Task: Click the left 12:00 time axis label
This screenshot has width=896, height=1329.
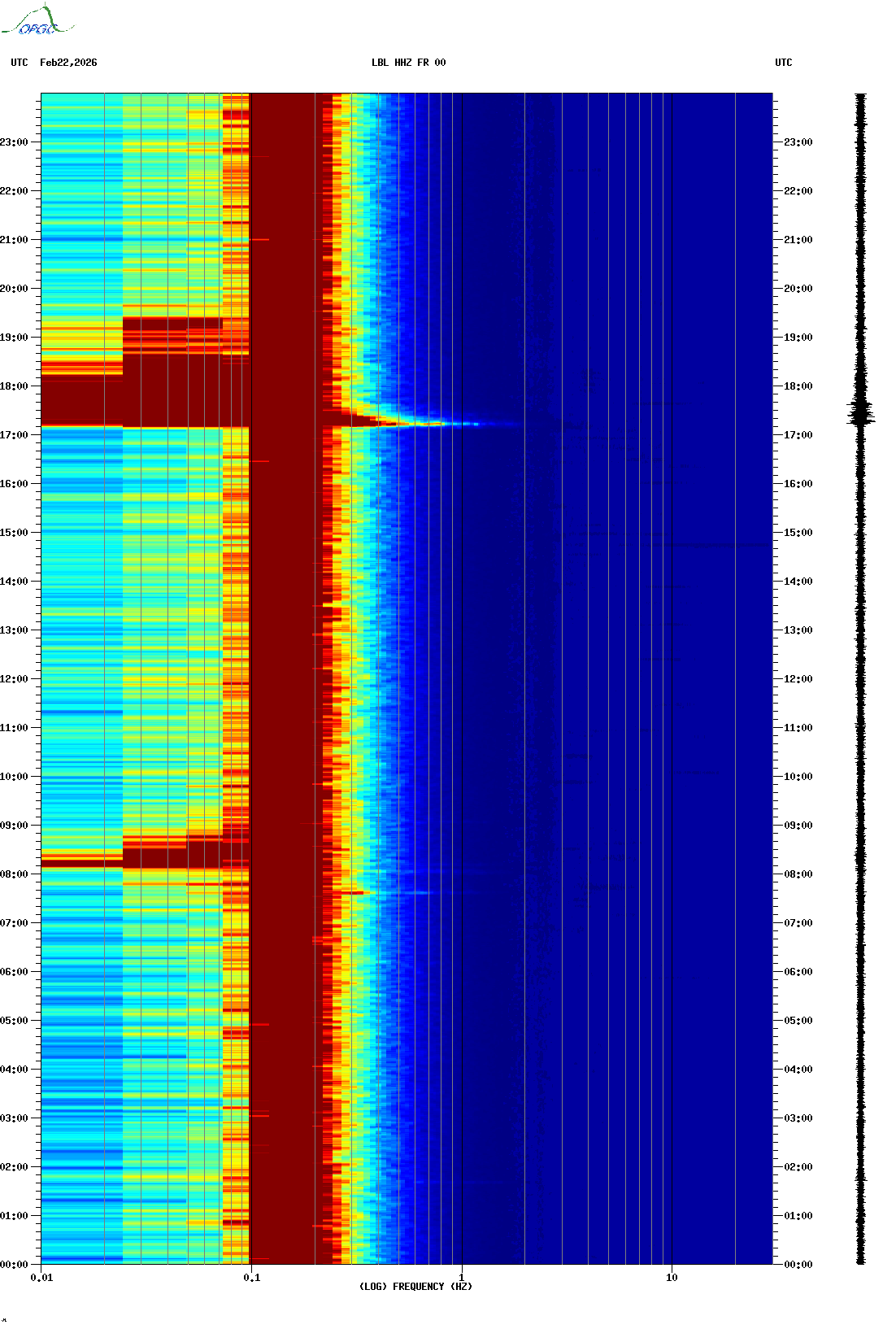Action: click(14, 679)
